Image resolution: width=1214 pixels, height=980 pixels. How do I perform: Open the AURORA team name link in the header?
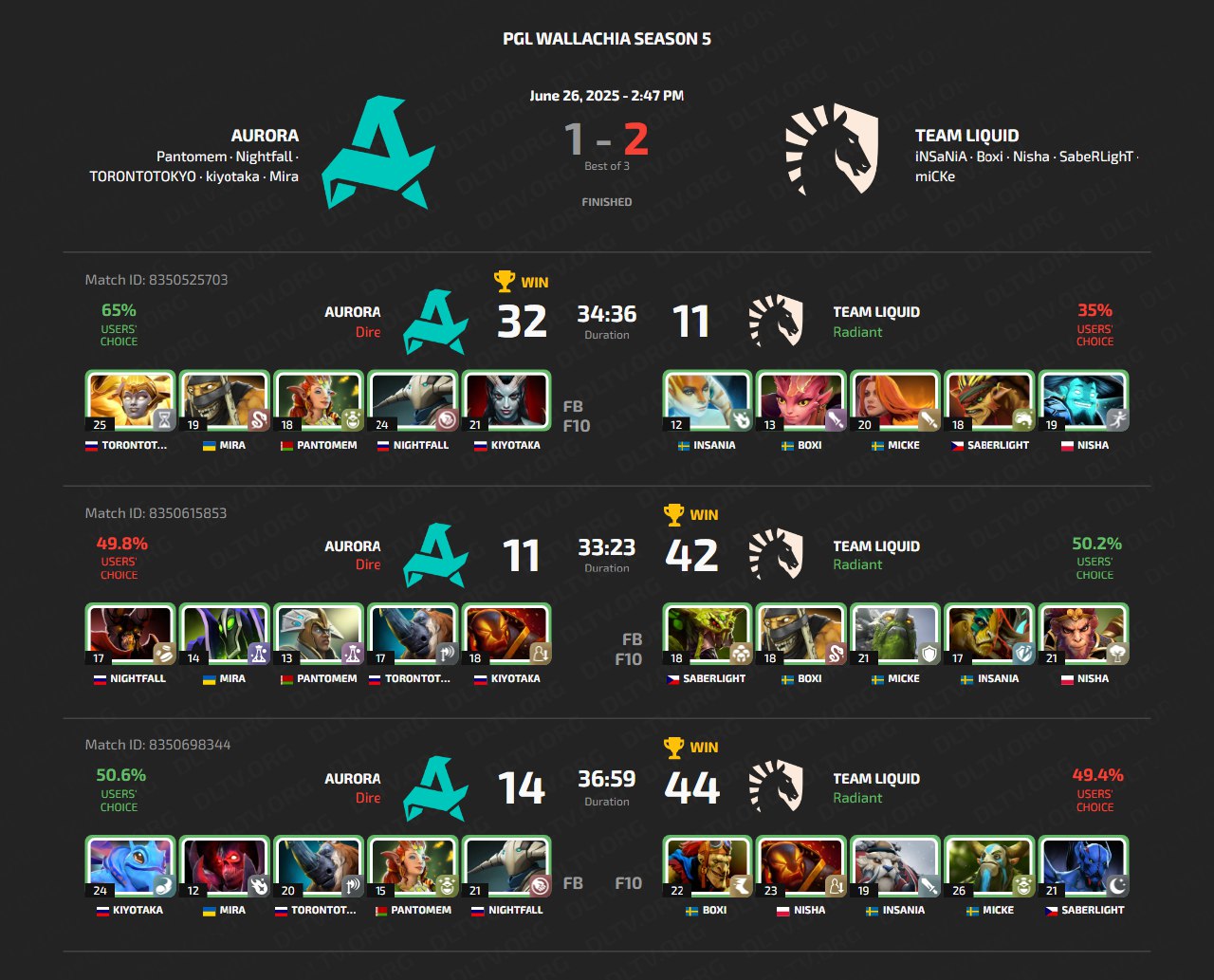click(265, 136)
